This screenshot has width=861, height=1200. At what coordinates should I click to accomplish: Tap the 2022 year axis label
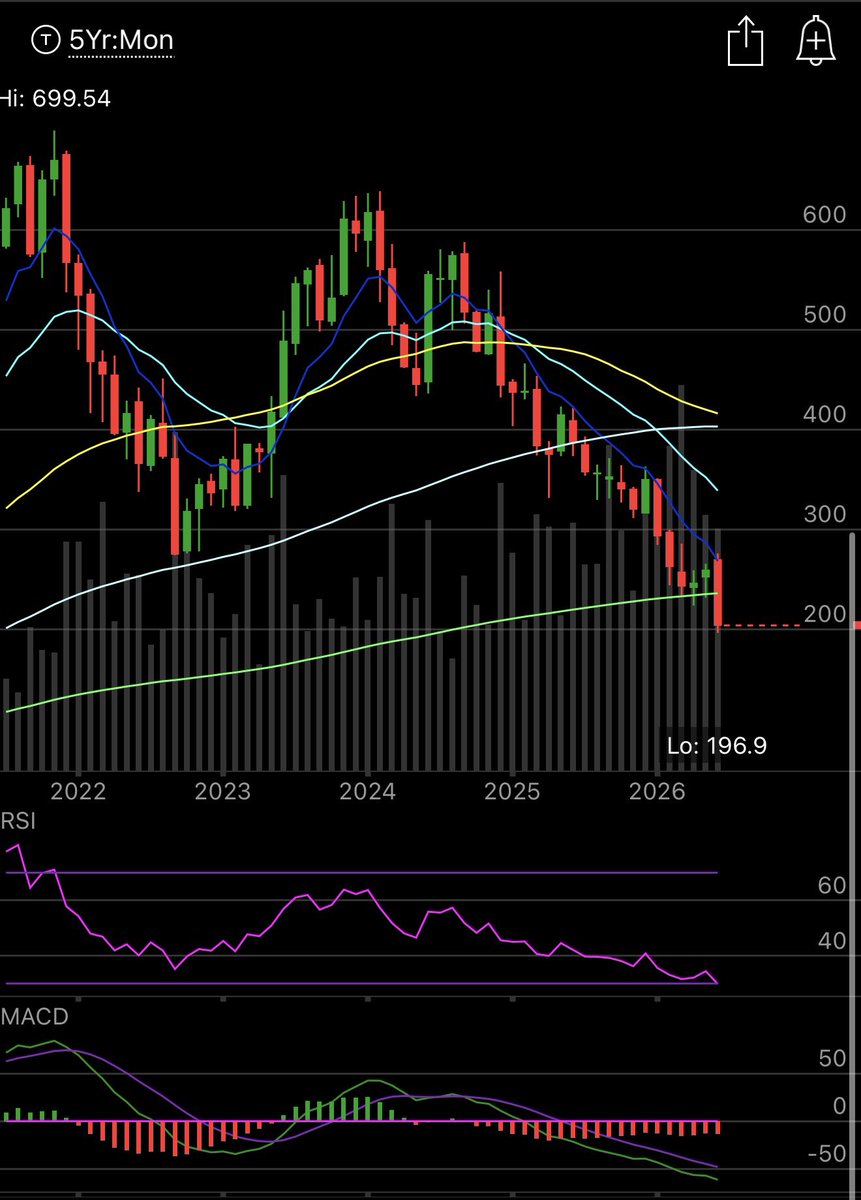(78, 792)
